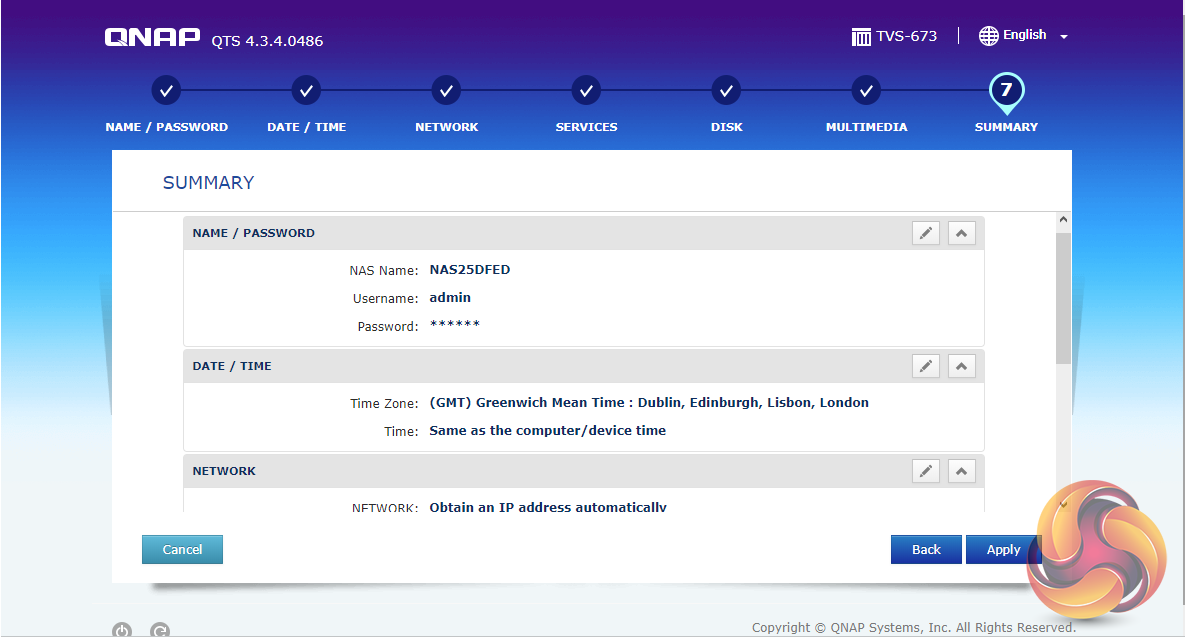This screenshot has width=1186, height=638.
Task: Go to DATE / TIME step checkmark
Action: click(x=306, y=91)
